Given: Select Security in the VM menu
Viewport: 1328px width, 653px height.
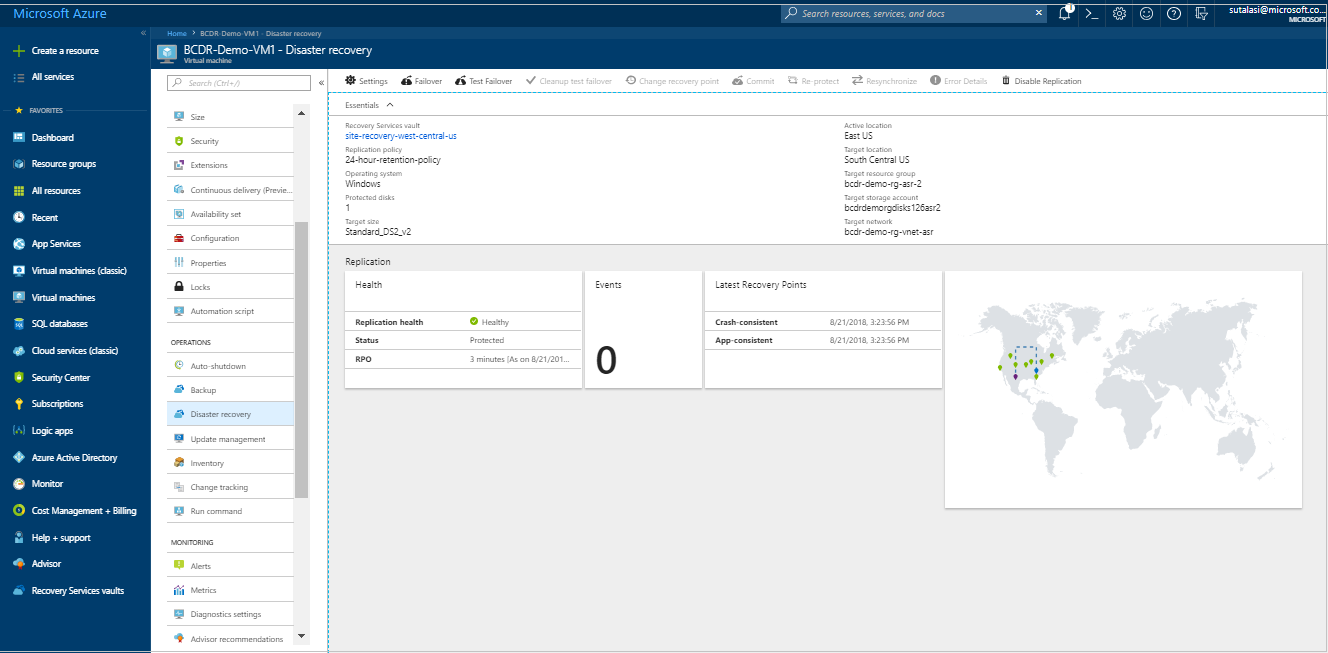Looking at the screenshot, I should 230,141.
